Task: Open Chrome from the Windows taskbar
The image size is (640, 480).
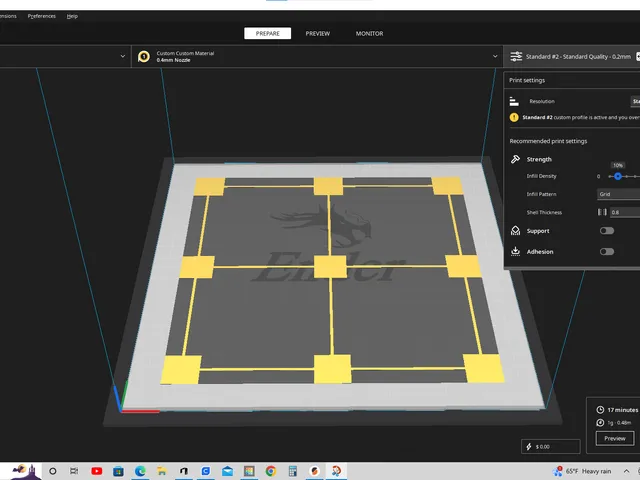Action: click(x=271, y=471)
